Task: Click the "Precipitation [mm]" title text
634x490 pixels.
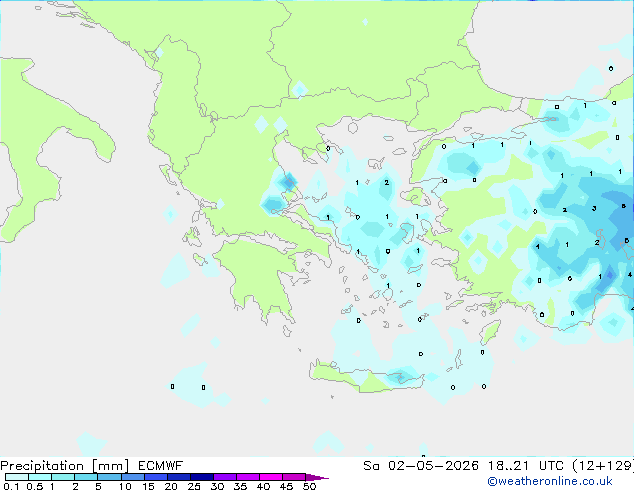Action: (64, 466)
